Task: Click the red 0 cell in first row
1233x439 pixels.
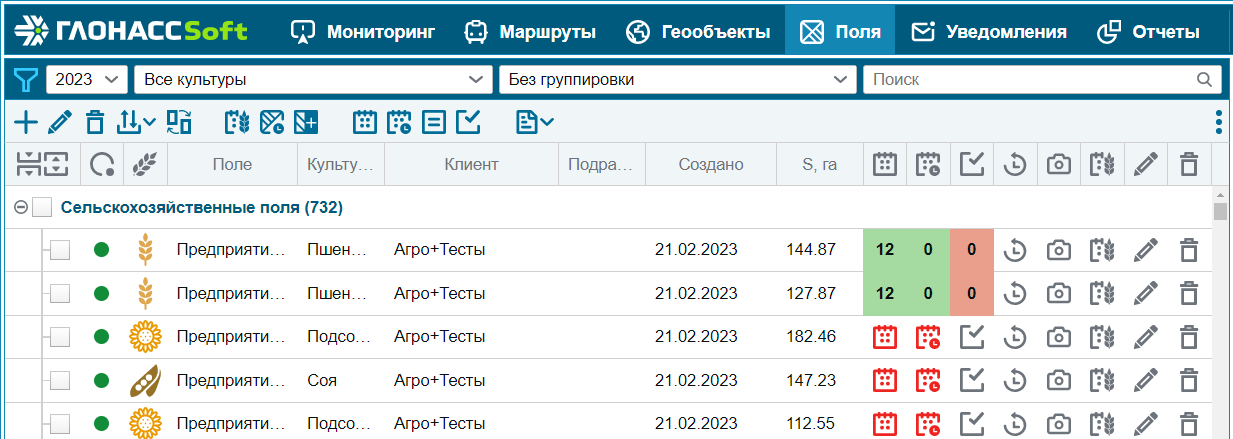Action: point(972,250)
